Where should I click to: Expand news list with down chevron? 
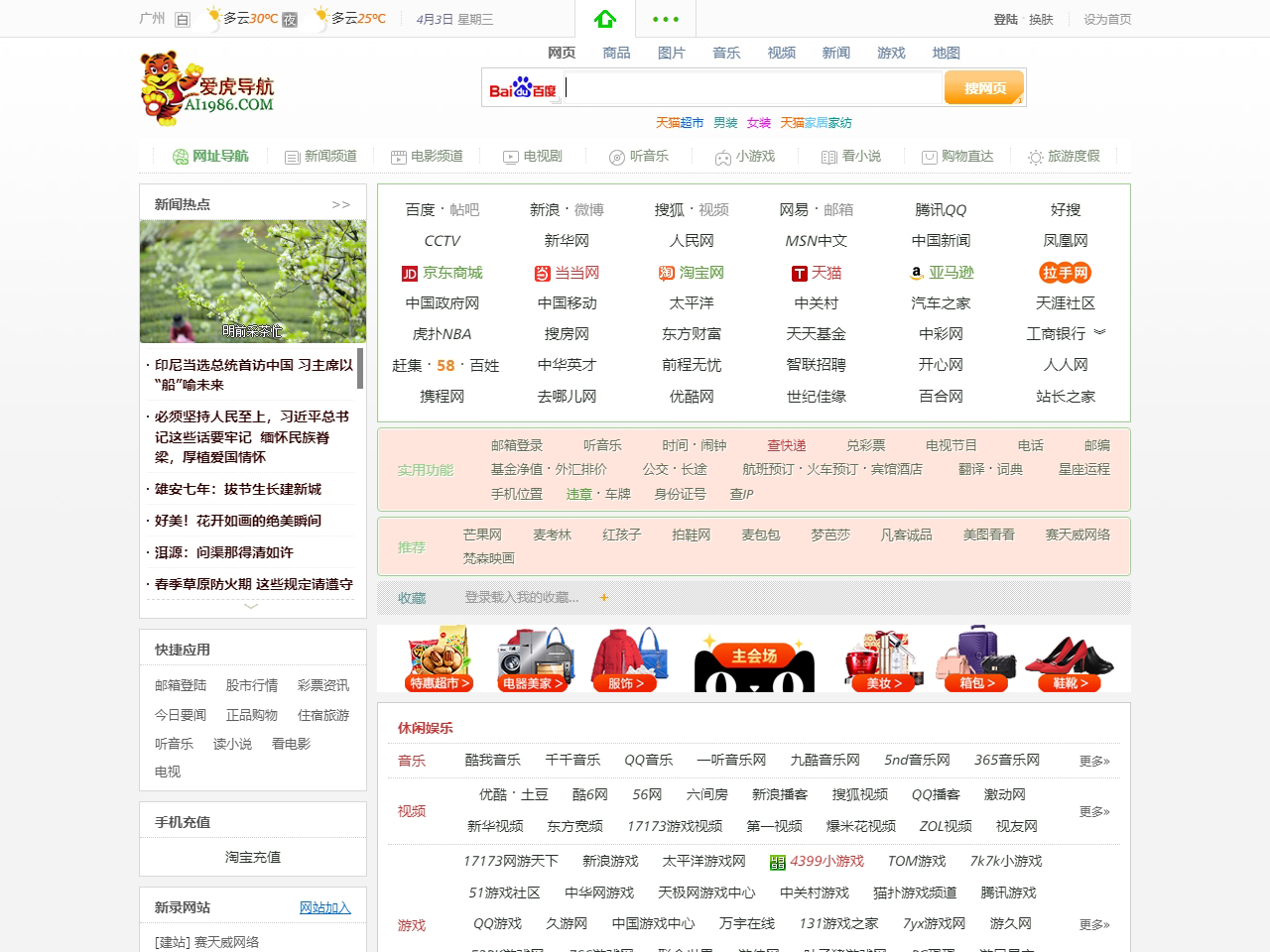251,606
